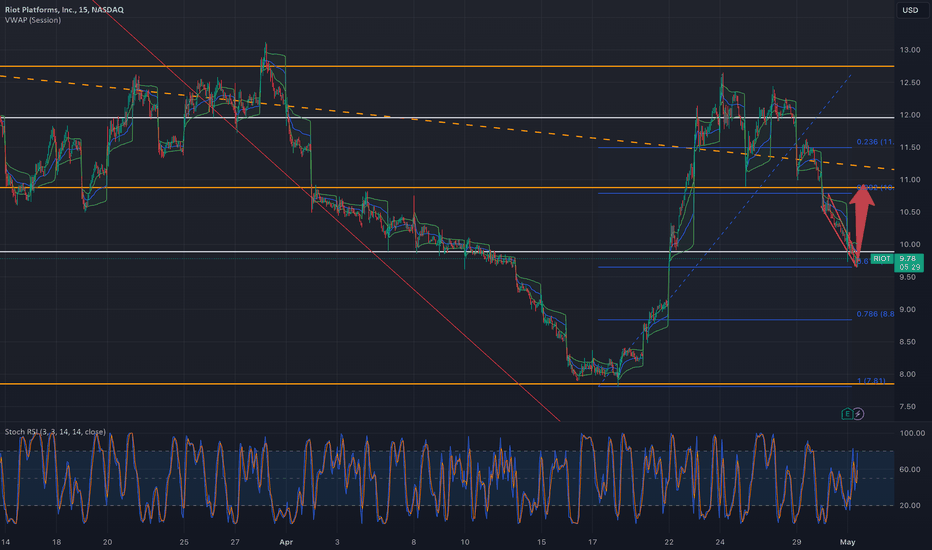
Task: Click the 1 (7.81) Fibonacci level label
Action: point(871,381)
